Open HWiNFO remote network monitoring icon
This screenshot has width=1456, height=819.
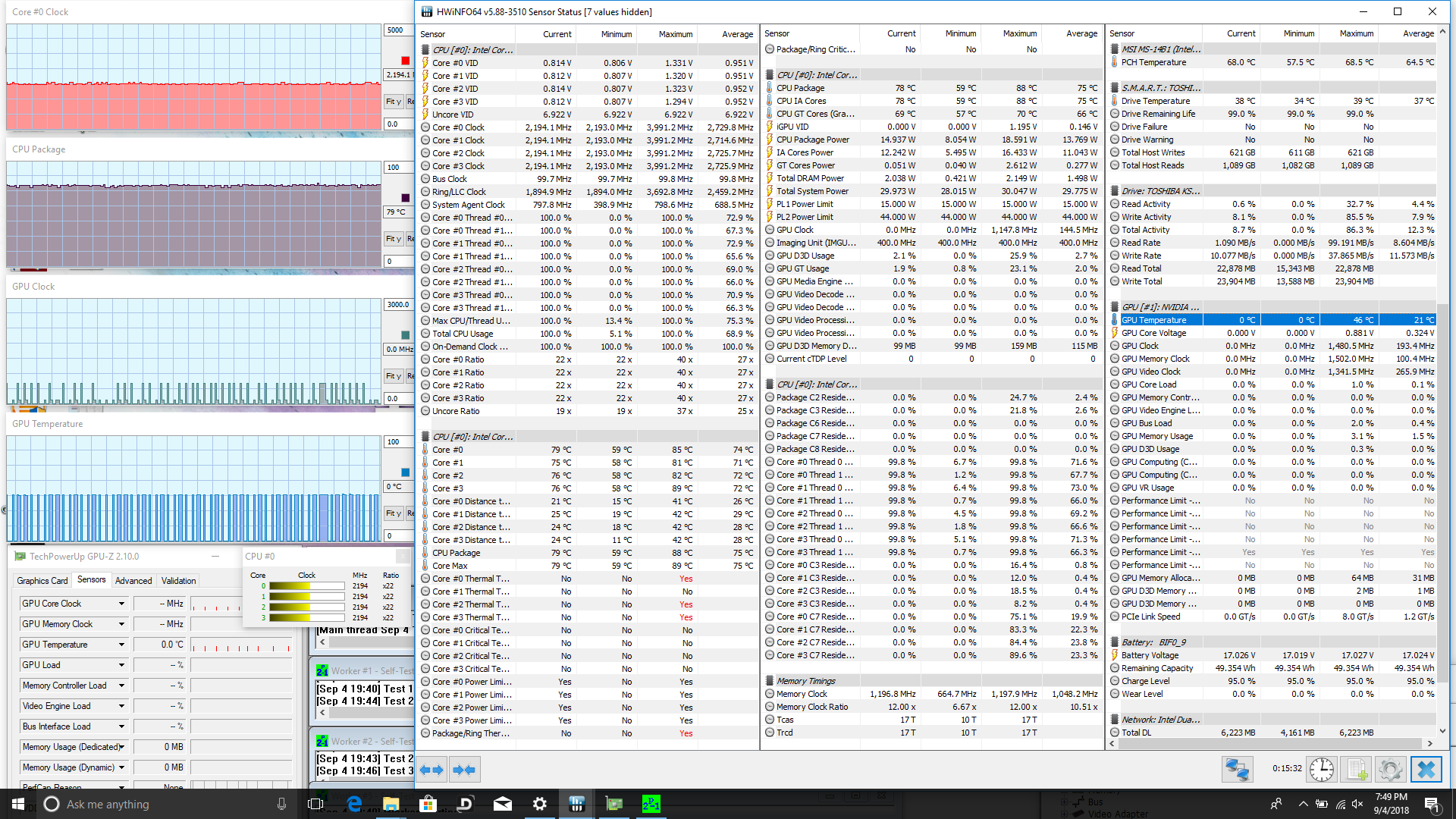tap(1237, 770)
